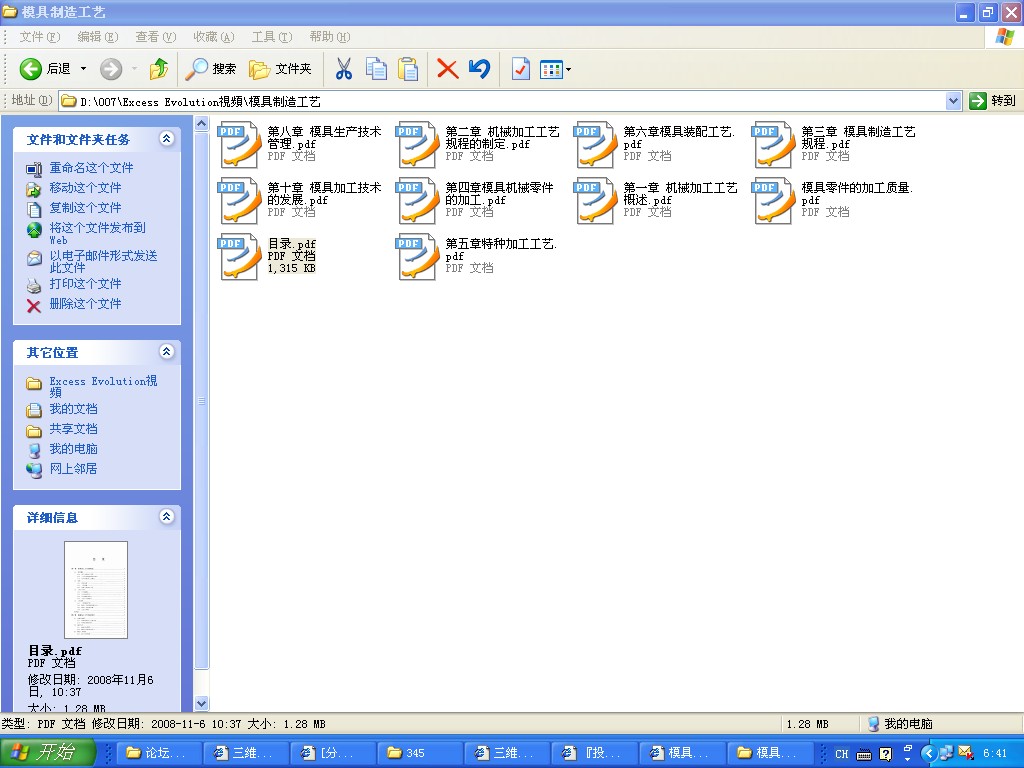This screenshot has width=1024, height=768.
Task: Click the Paste clipboard icon
Action: pyautogui.click(x=408, y=69)
